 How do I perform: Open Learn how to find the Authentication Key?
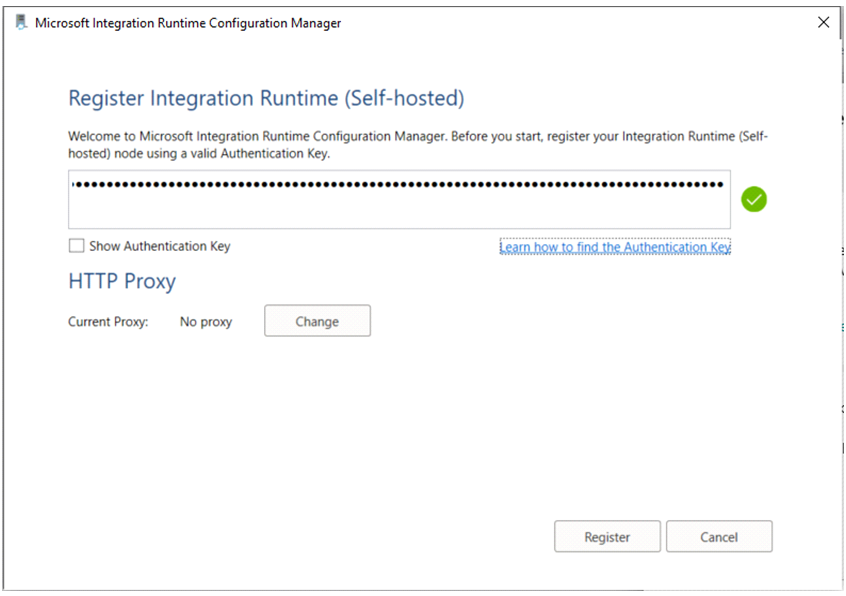pyautogui.click(x=615, y=247)
